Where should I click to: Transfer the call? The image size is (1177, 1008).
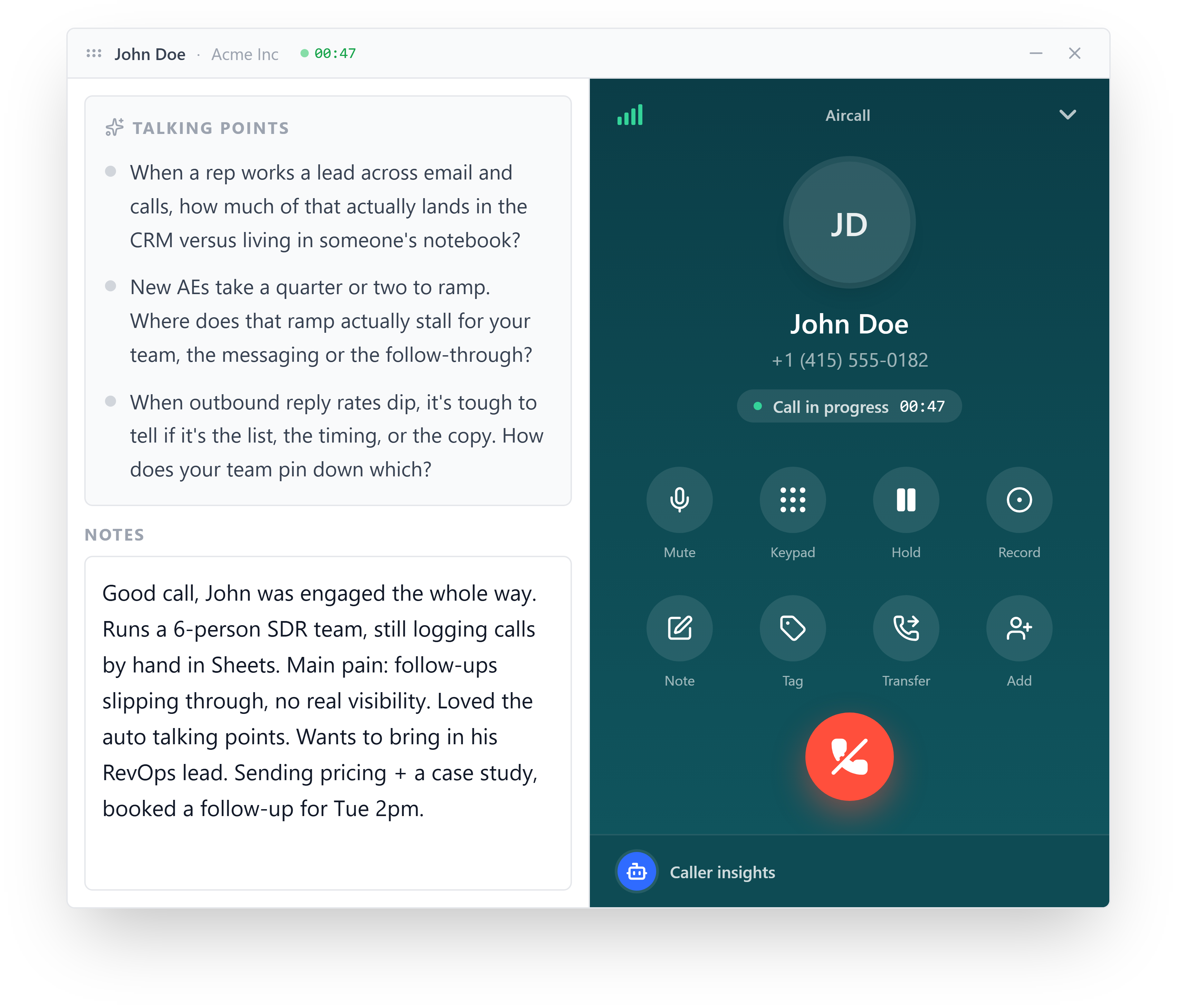point(906,628)
